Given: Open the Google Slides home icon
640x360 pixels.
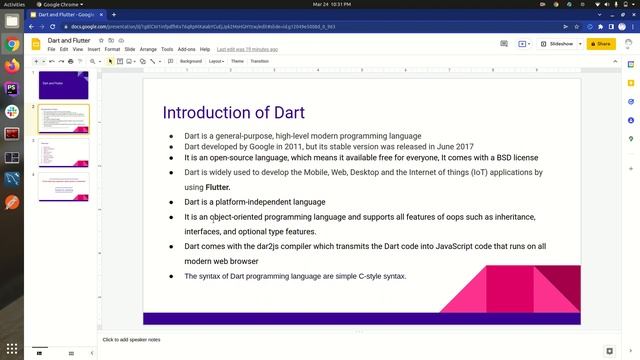Looking at the screenshot, I should [36, 44].
